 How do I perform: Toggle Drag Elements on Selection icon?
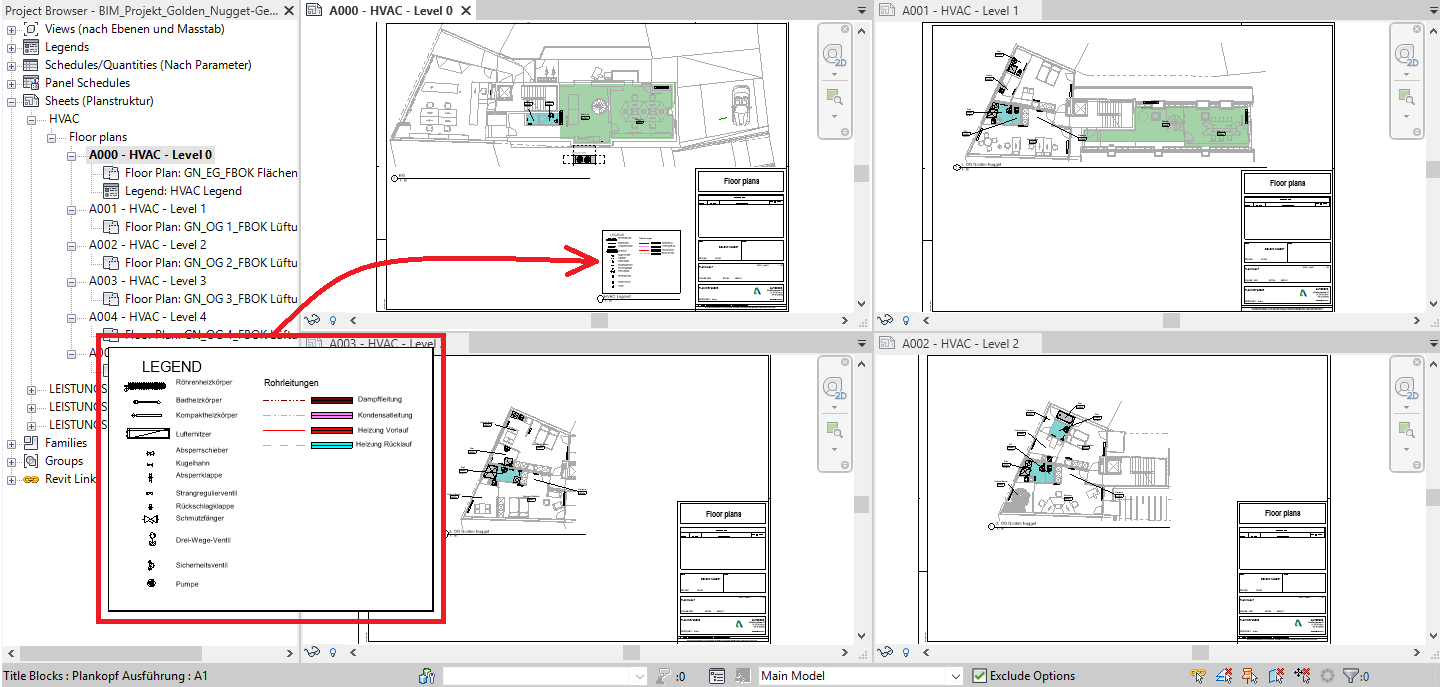1301,676
